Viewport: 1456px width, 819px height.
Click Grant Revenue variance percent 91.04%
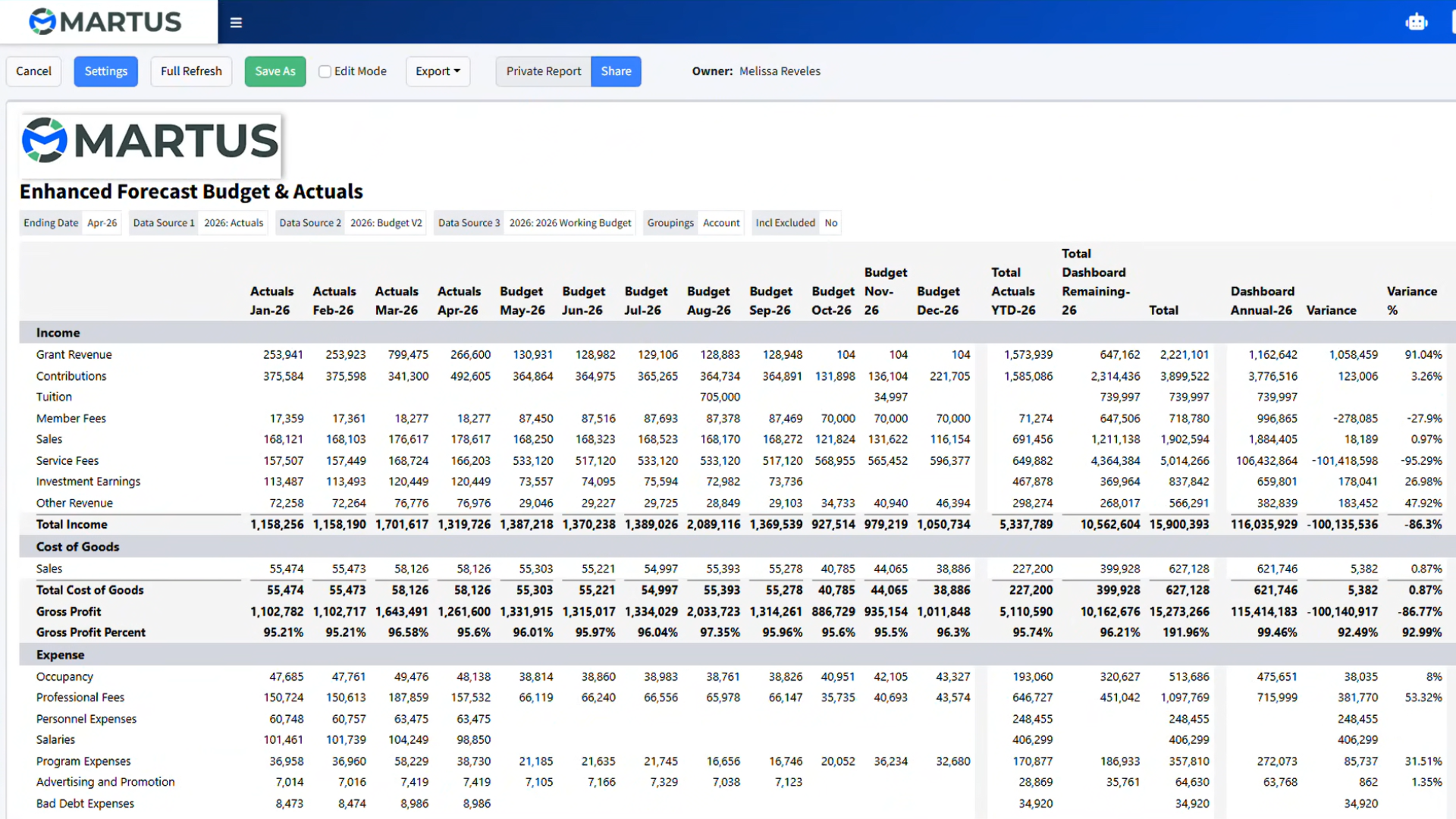tap(1423, 355)
